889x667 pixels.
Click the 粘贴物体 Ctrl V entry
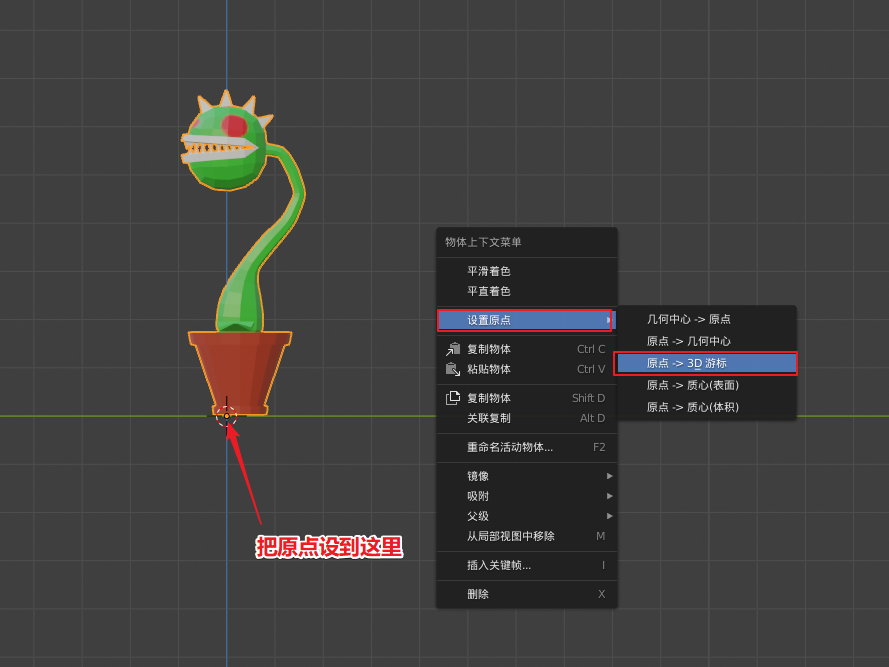[x=527, y=369]
